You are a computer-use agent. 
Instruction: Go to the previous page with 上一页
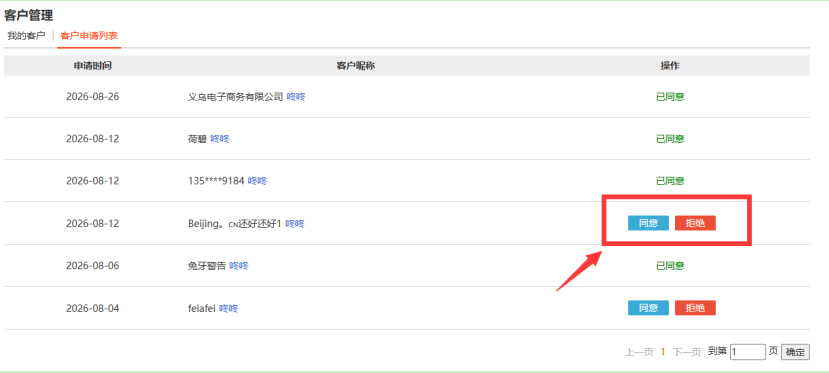pyautogui.click(x=639, y=352)
